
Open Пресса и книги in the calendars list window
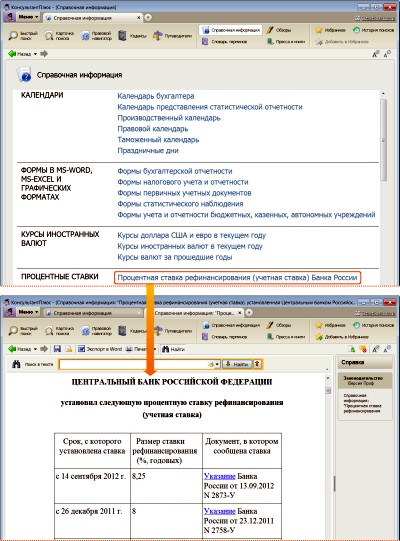pos(286,42)
